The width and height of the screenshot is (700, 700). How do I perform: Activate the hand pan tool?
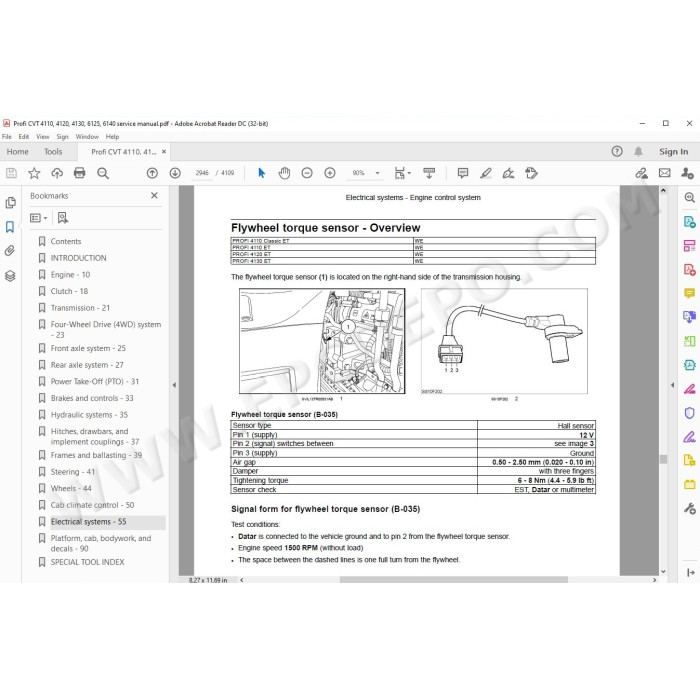284,173
